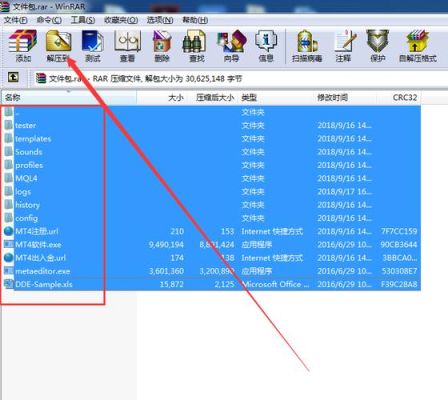The image size is (448, 400).
Task: Click the DDE-Sample.xls file icon
Action: coord(9,284)
